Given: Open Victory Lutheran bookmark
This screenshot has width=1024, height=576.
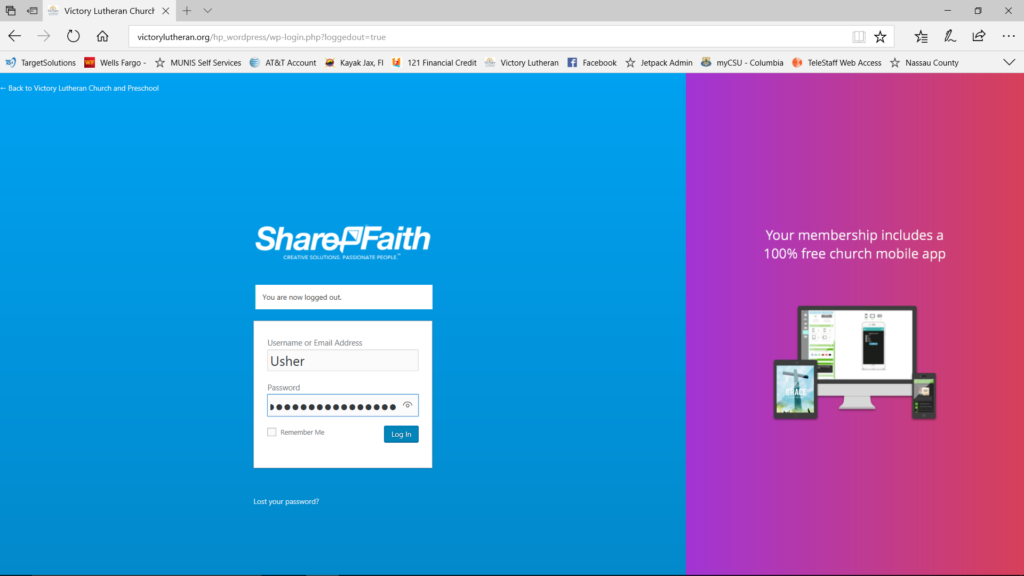Looking at the screenshot, I should pos(522,63).
